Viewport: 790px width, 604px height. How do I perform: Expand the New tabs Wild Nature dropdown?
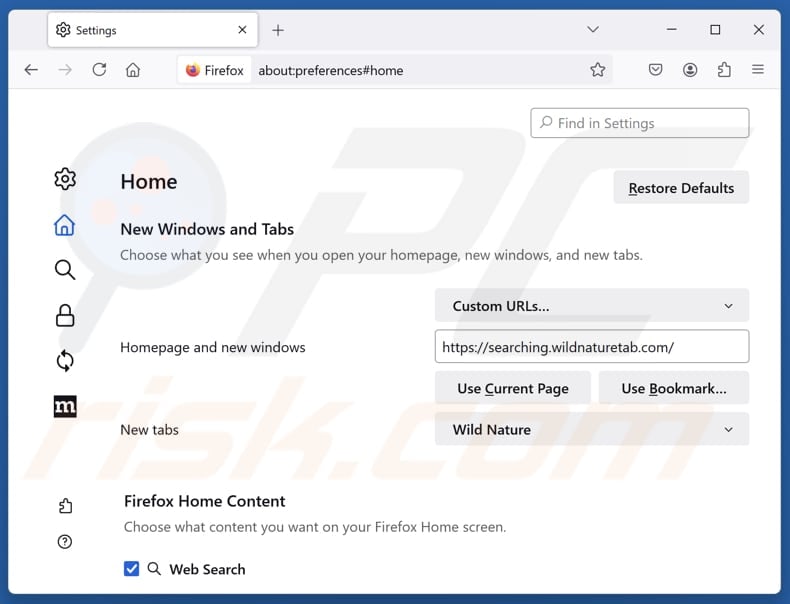pyautogui.click(x=592, y=429)
